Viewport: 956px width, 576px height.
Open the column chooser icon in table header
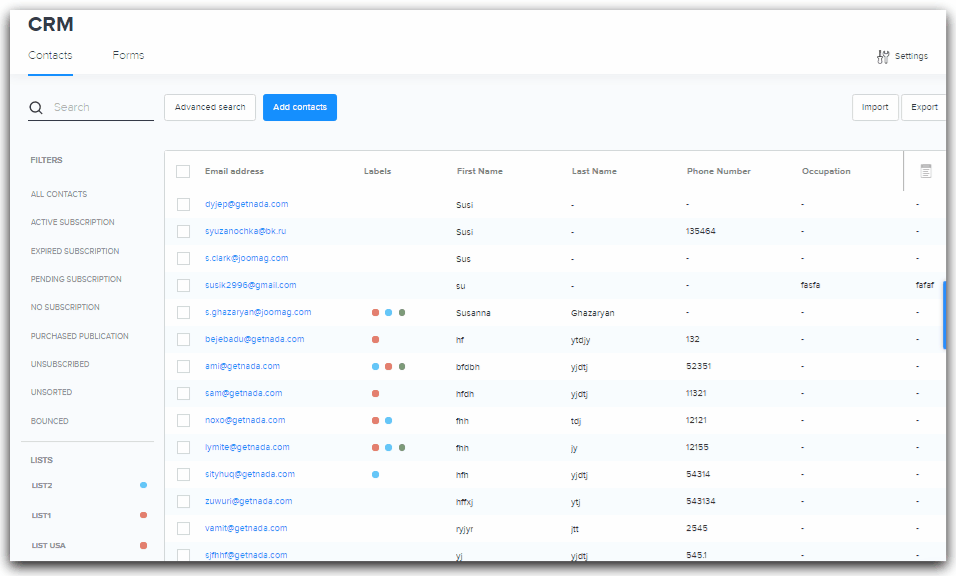pos(926,172)
